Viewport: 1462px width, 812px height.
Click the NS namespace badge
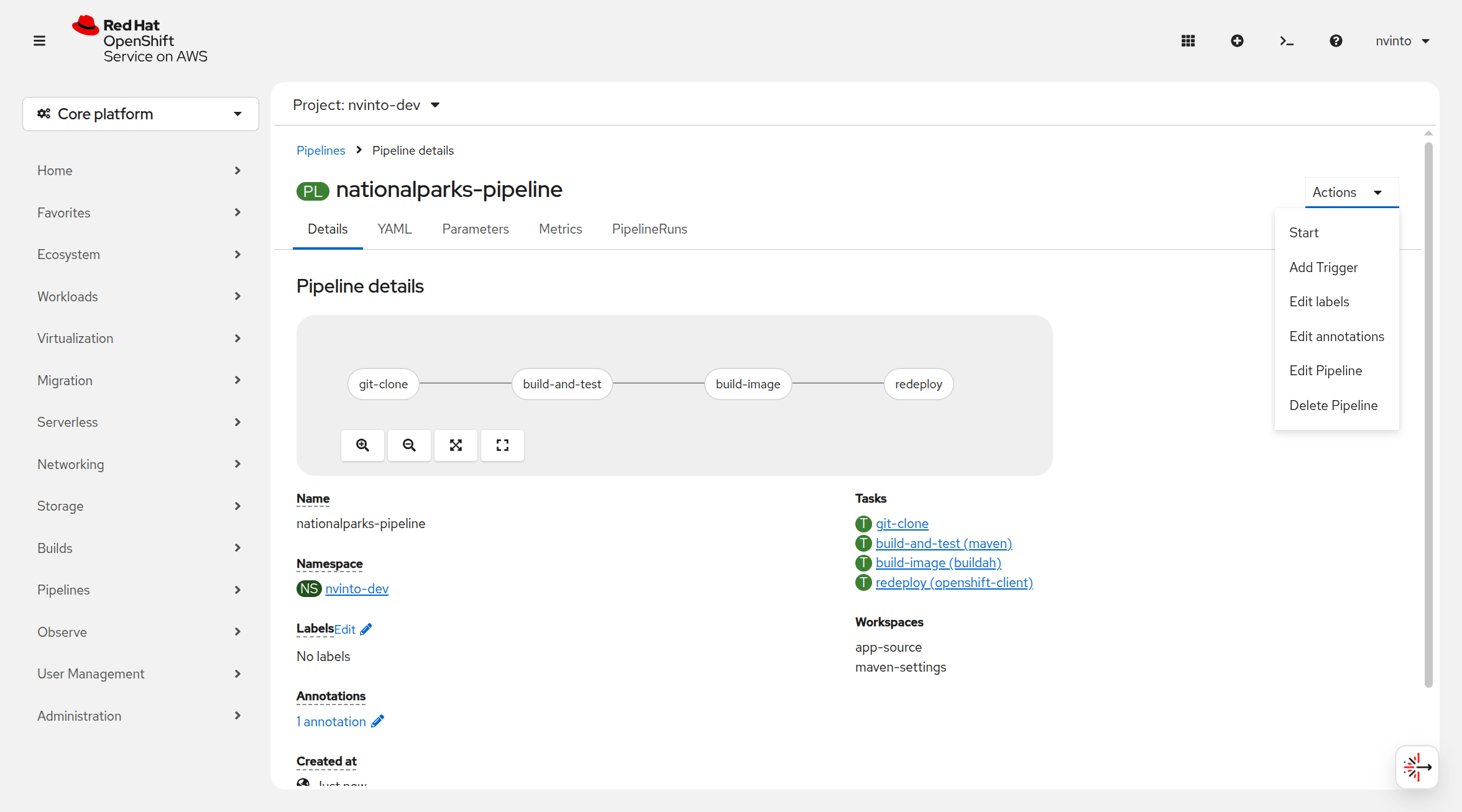(309, 588)
